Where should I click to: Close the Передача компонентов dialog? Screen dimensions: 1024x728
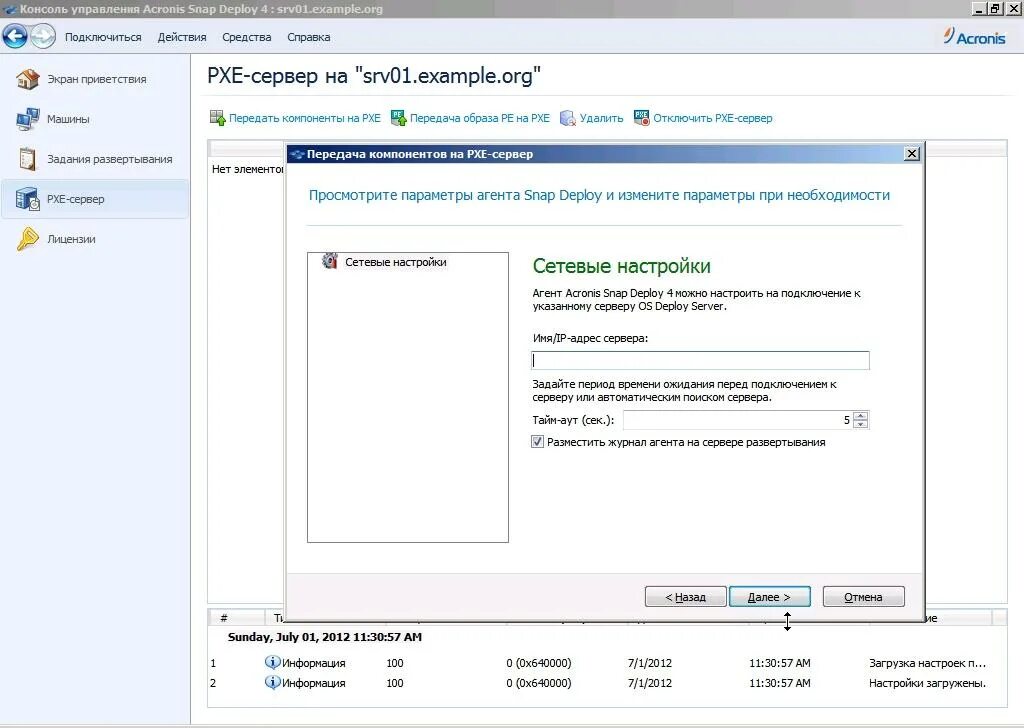pyautogui.click(x=912, y=153)
